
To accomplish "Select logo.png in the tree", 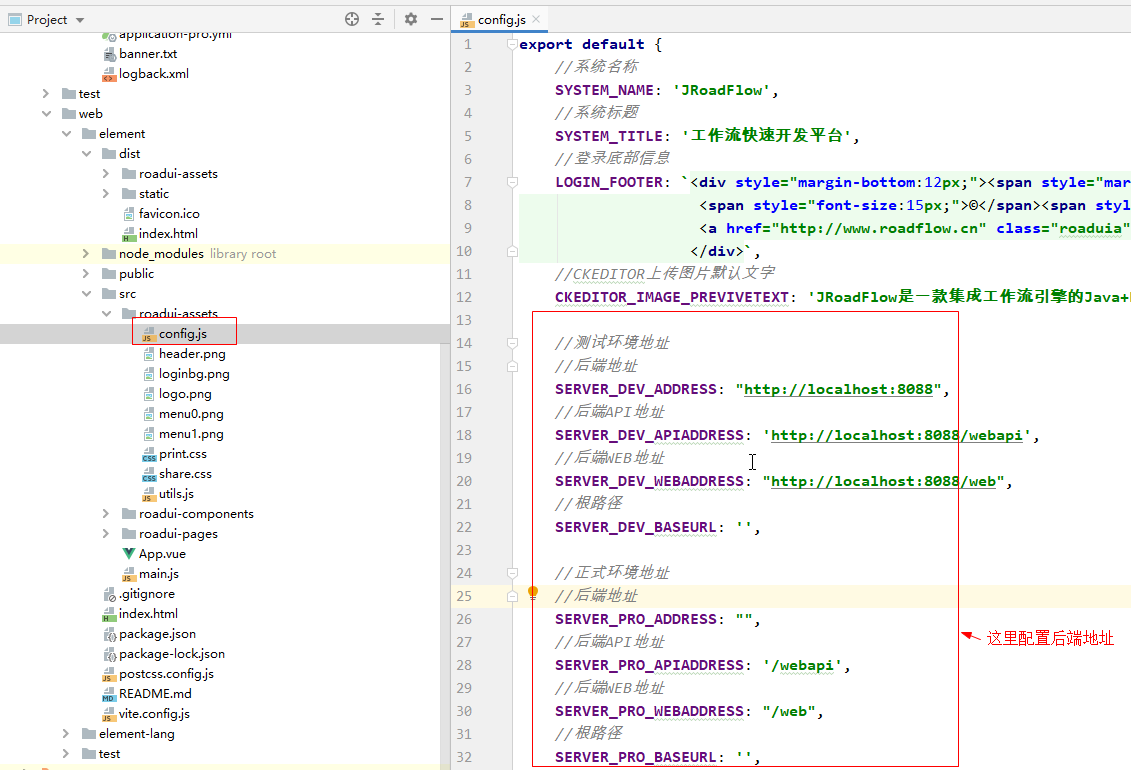I will (x=185, y=394).
